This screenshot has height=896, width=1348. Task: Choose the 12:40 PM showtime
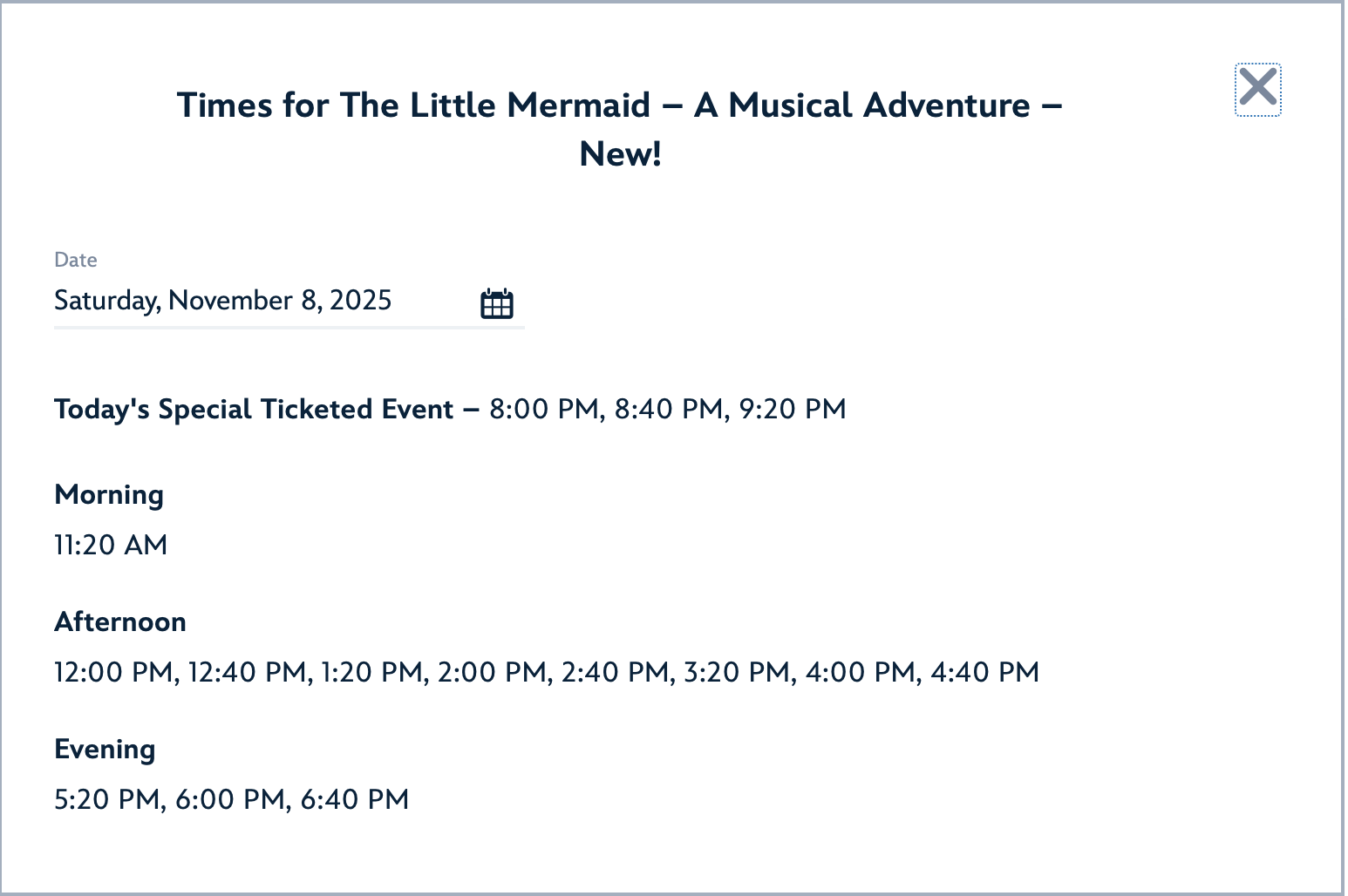point(248,672)
